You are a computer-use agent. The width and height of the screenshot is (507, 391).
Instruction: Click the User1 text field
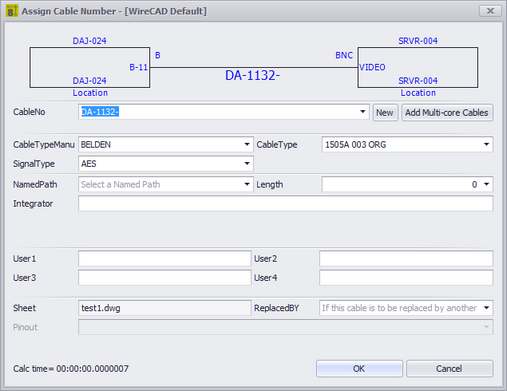click(x=165, y=259)
